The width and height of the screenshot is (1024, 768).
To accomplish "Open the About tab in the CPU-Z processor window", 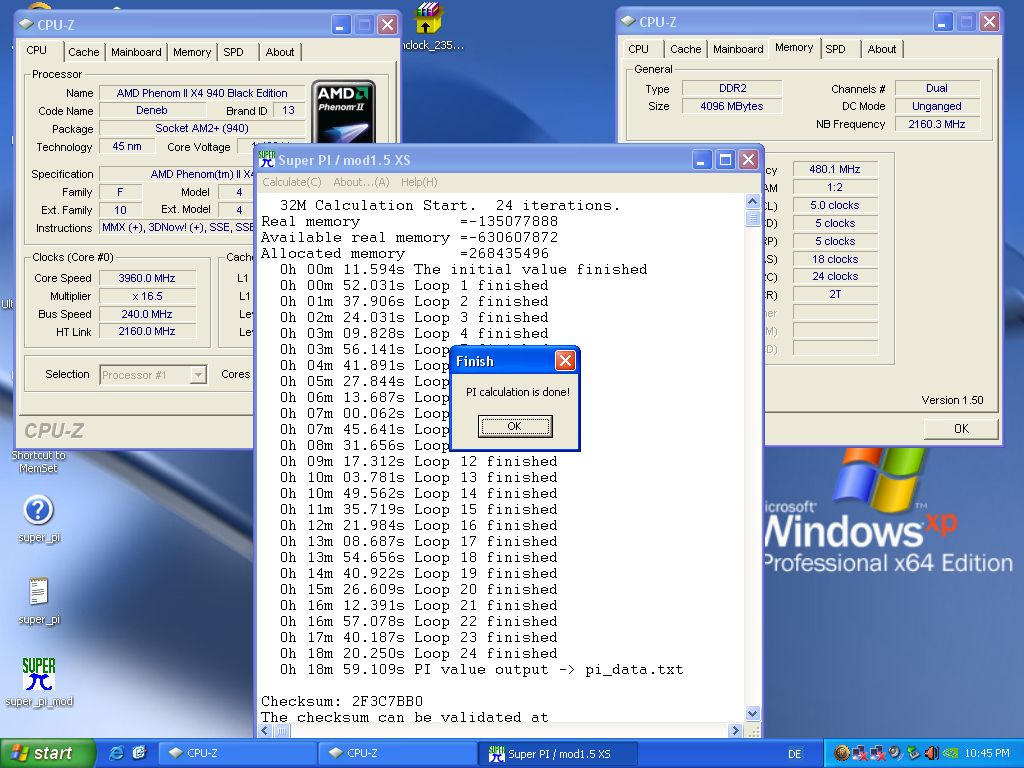I will pyautogui.click(x=280, y=52).
